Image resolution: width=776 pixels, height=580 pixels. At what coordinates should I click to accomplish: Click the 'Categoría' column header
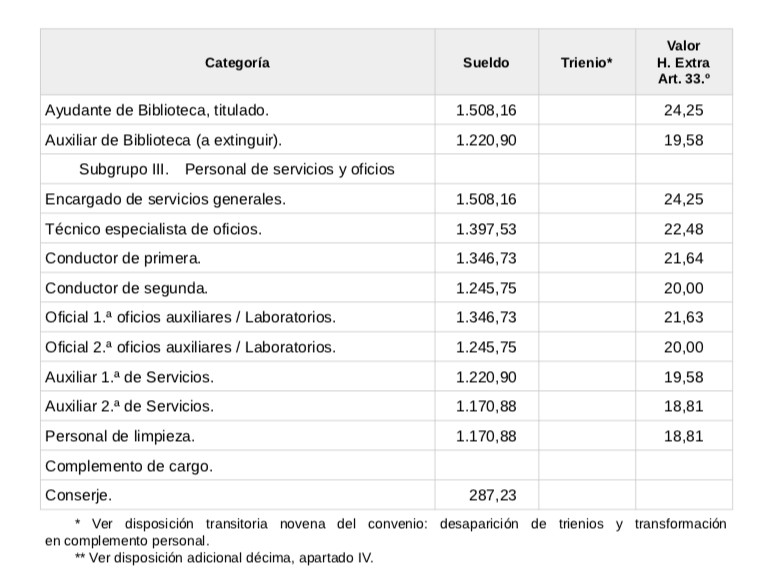pyautogui.click(x=237, y=62)
